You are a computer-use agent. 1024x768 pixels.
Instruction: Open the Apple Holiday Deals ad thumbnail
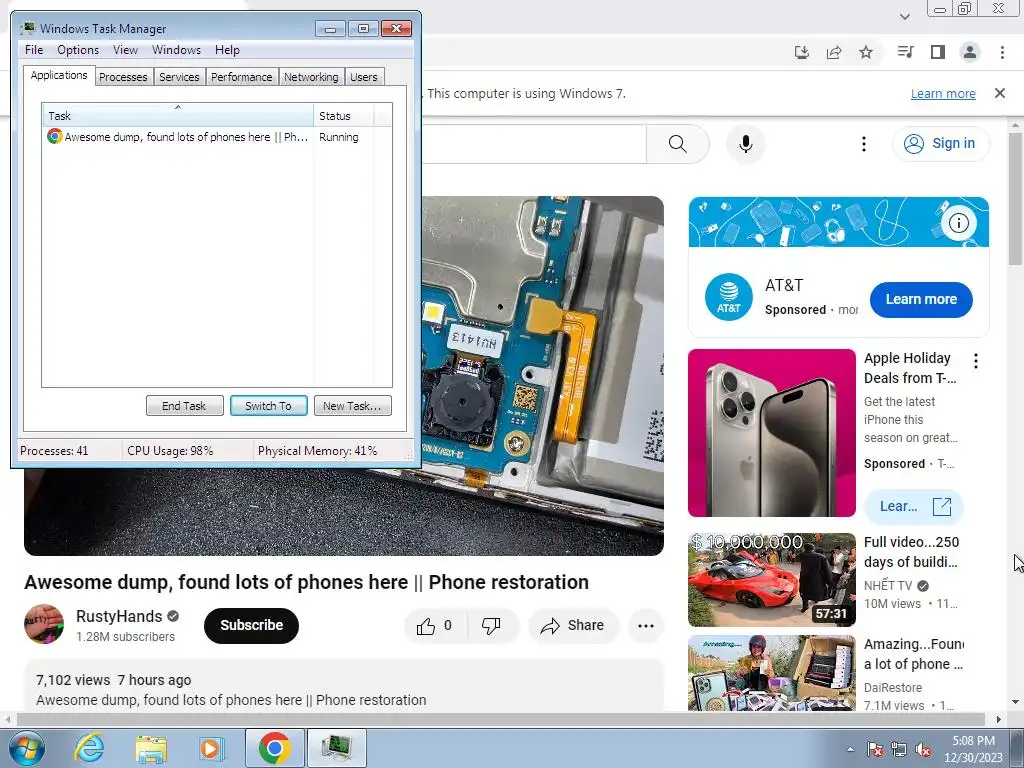click(771, 433)
